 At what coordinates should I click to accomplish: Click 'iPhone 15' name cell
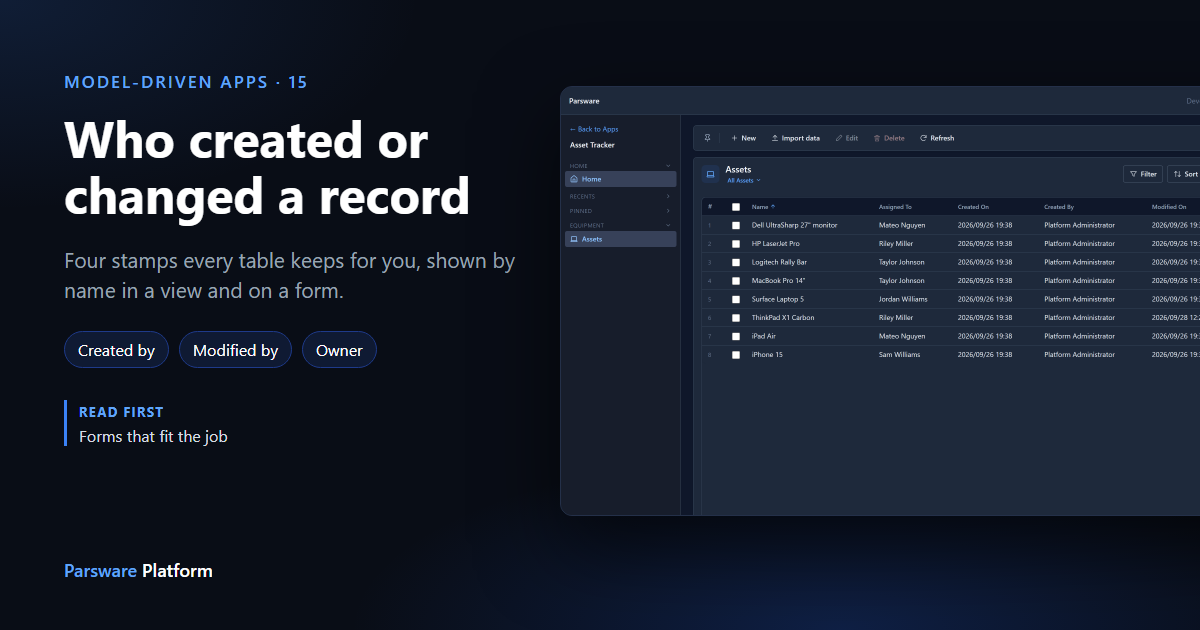[x=767, y=355]
